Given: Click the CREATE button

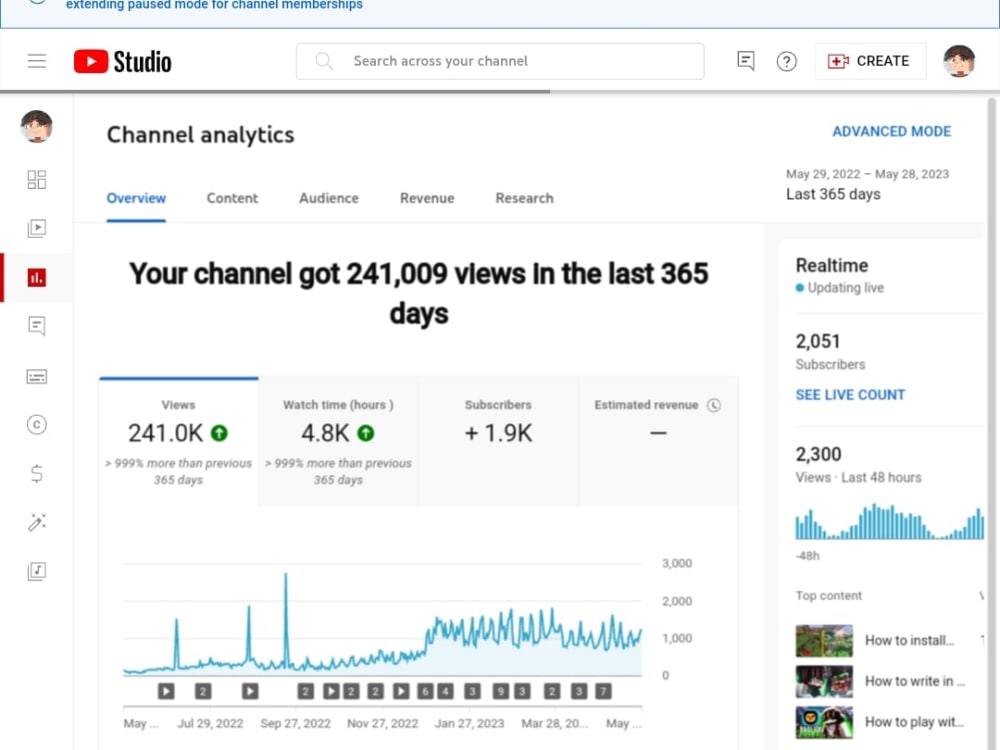Looking at the screenshot, I should point(870,61).
